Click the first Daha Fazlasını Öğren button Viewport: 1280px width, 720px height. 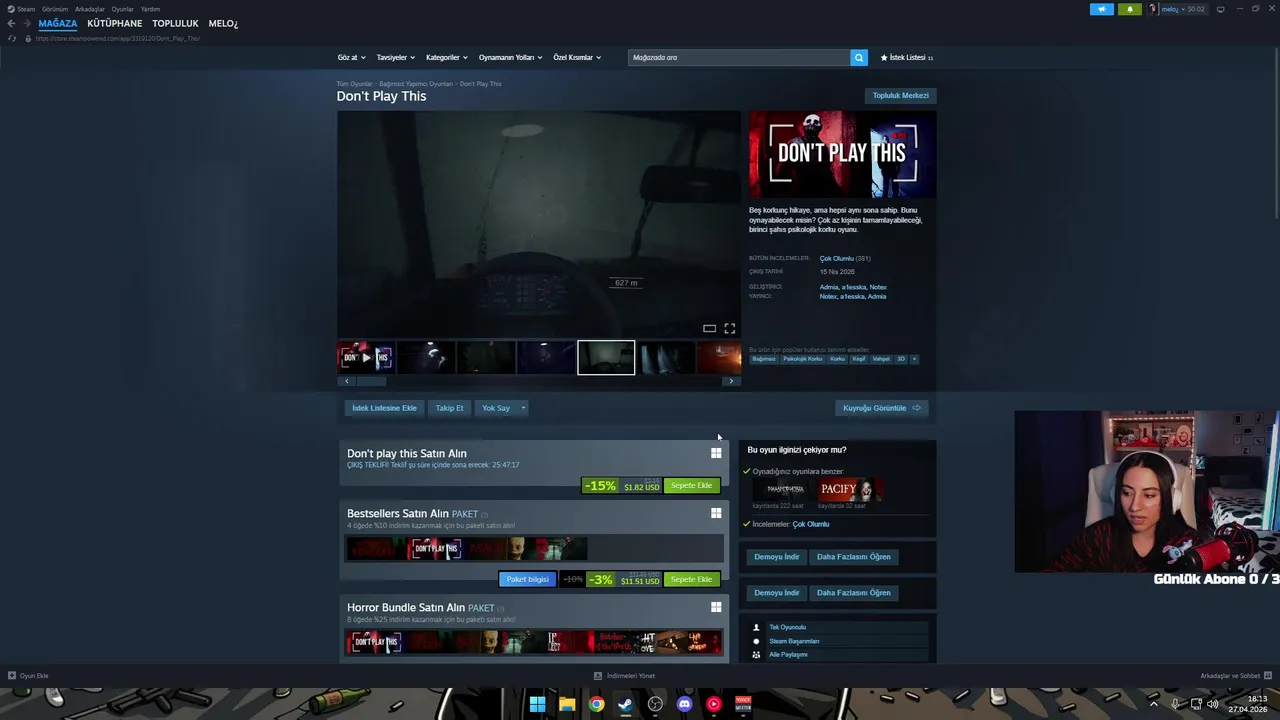coord(853,557)
